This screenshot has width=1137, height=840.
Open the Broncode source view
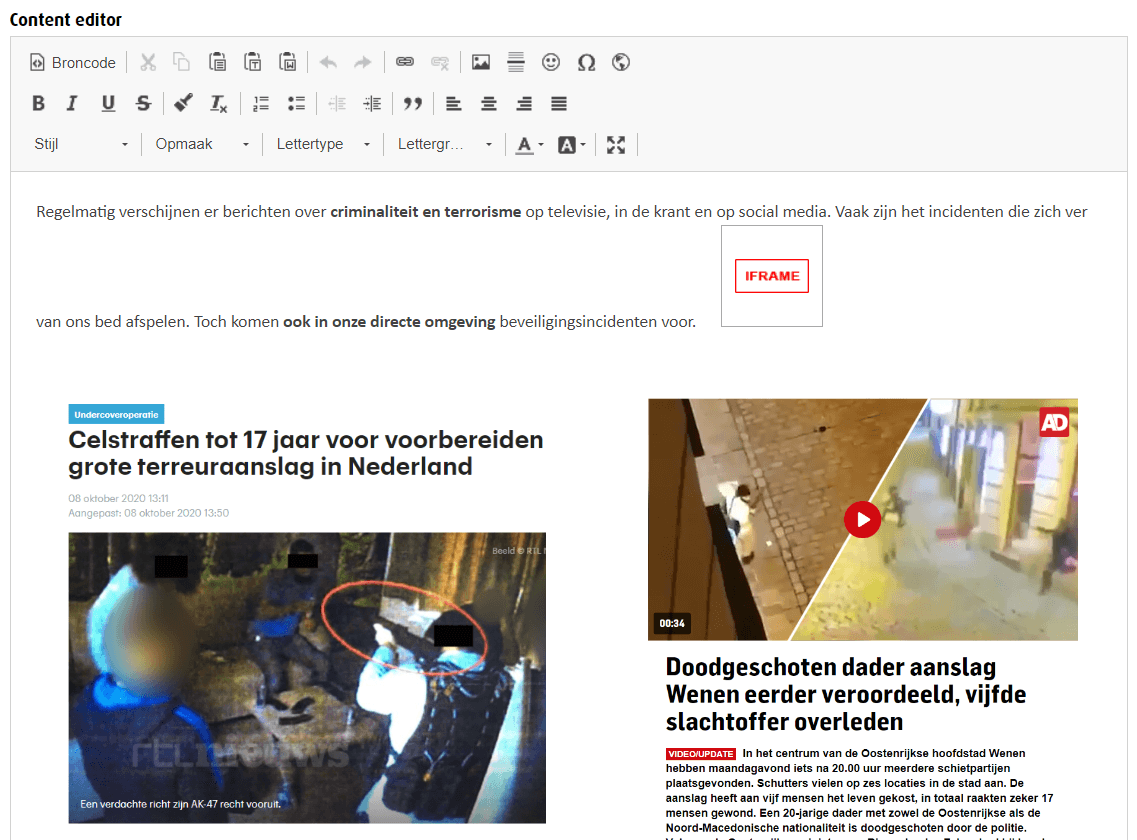click(73, 62)
